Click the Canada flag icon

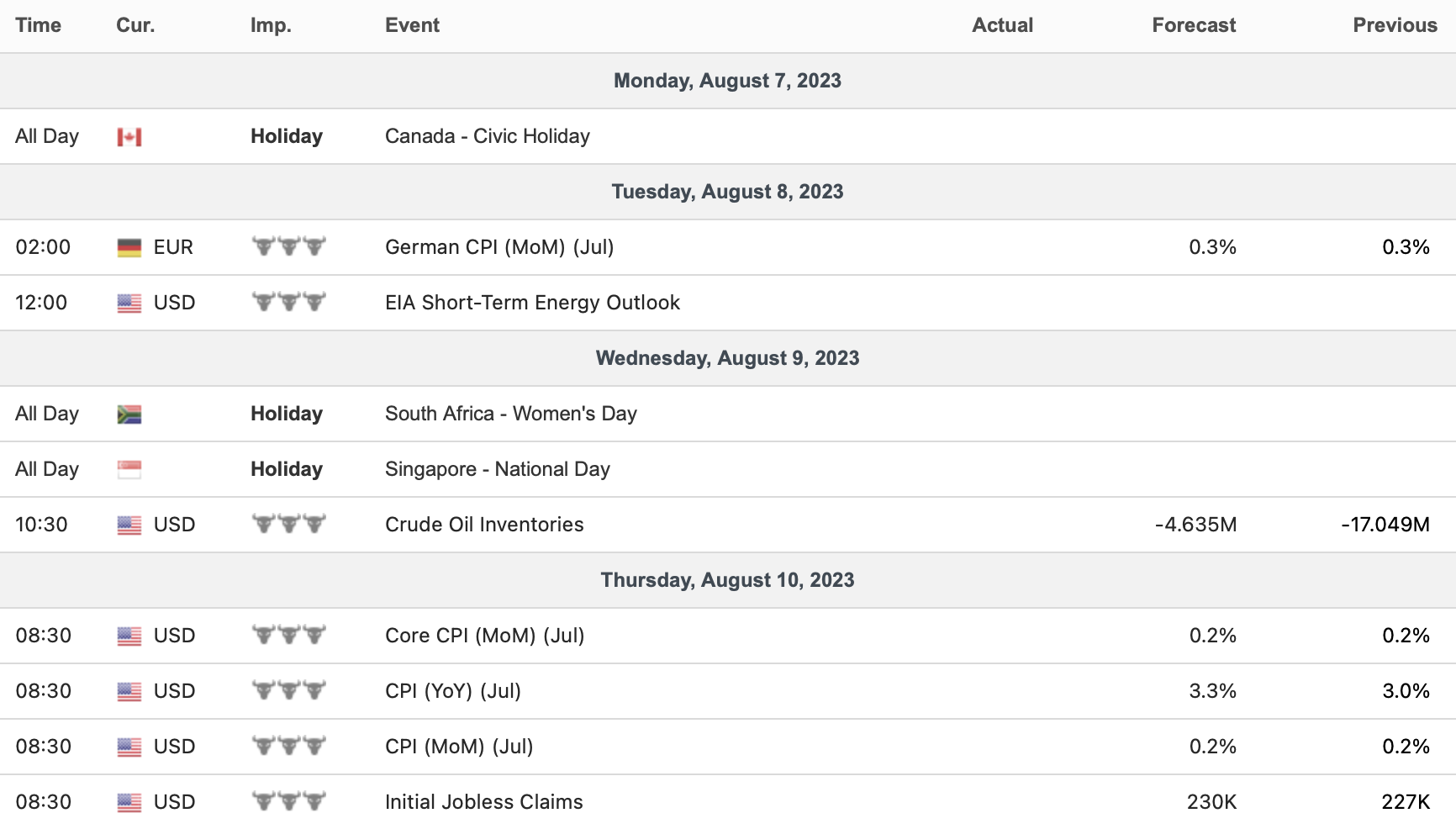coord(129,137)
